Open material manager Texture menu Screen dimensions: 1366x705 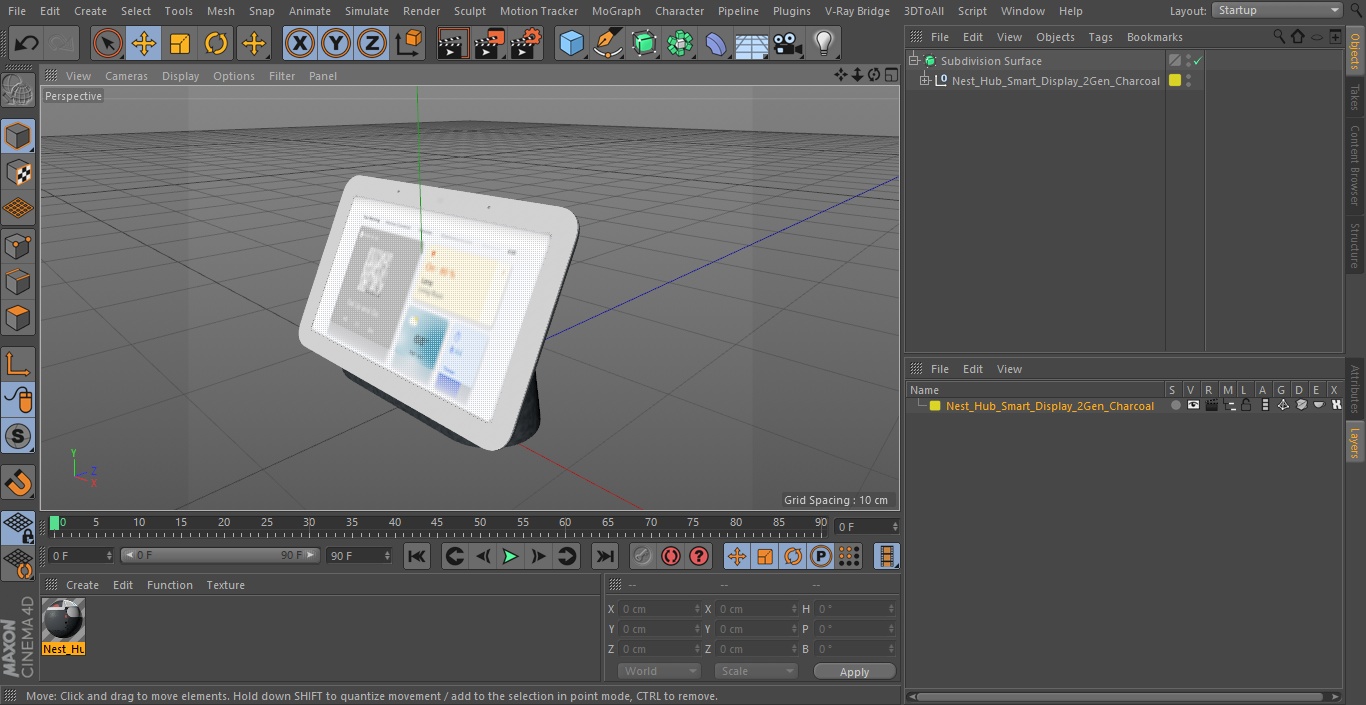pyautogui.click(x=225, y=585)
